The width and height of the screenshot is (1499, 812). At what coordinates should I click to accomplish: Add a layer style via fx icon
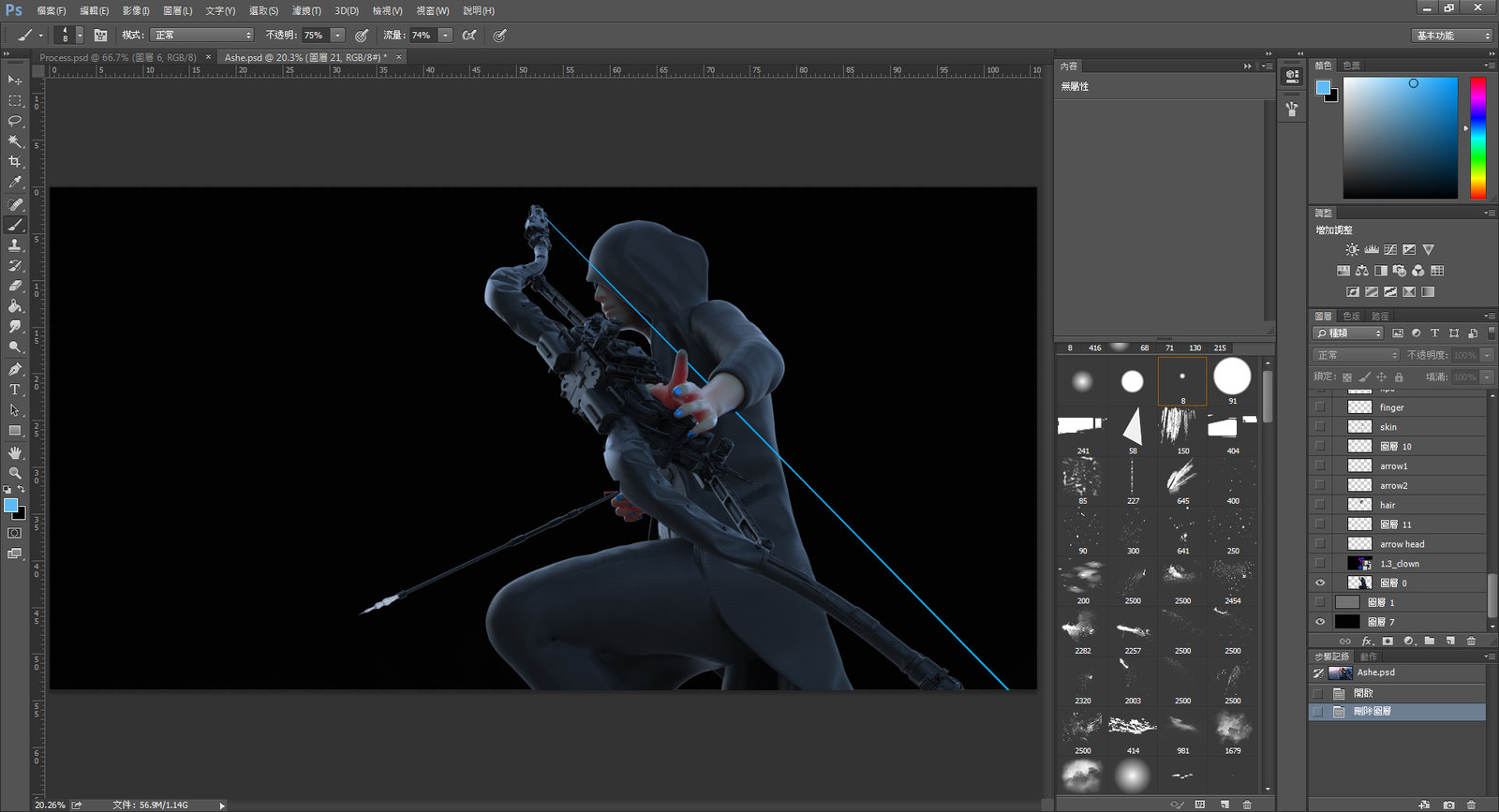[1367, 641]
